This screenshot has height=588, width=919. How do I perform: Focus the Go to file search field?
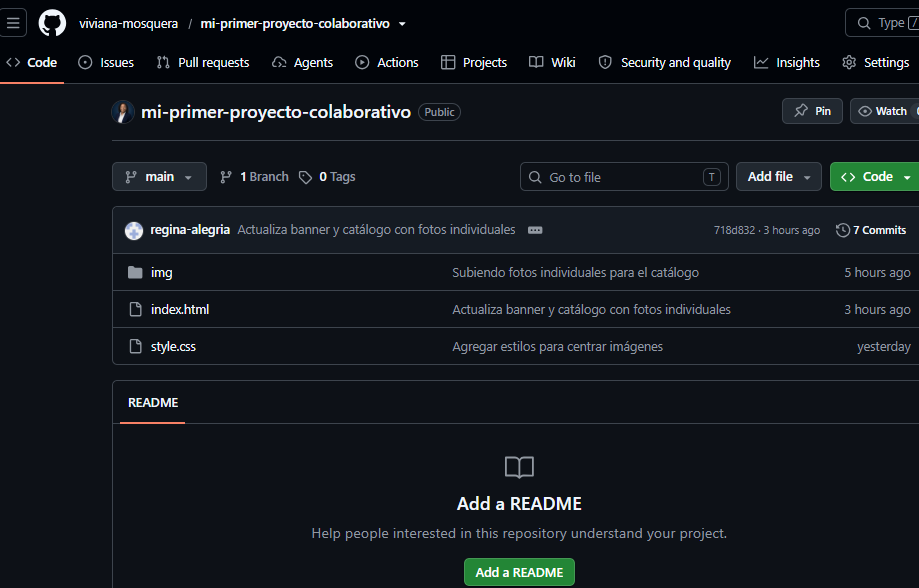[624, 176]
